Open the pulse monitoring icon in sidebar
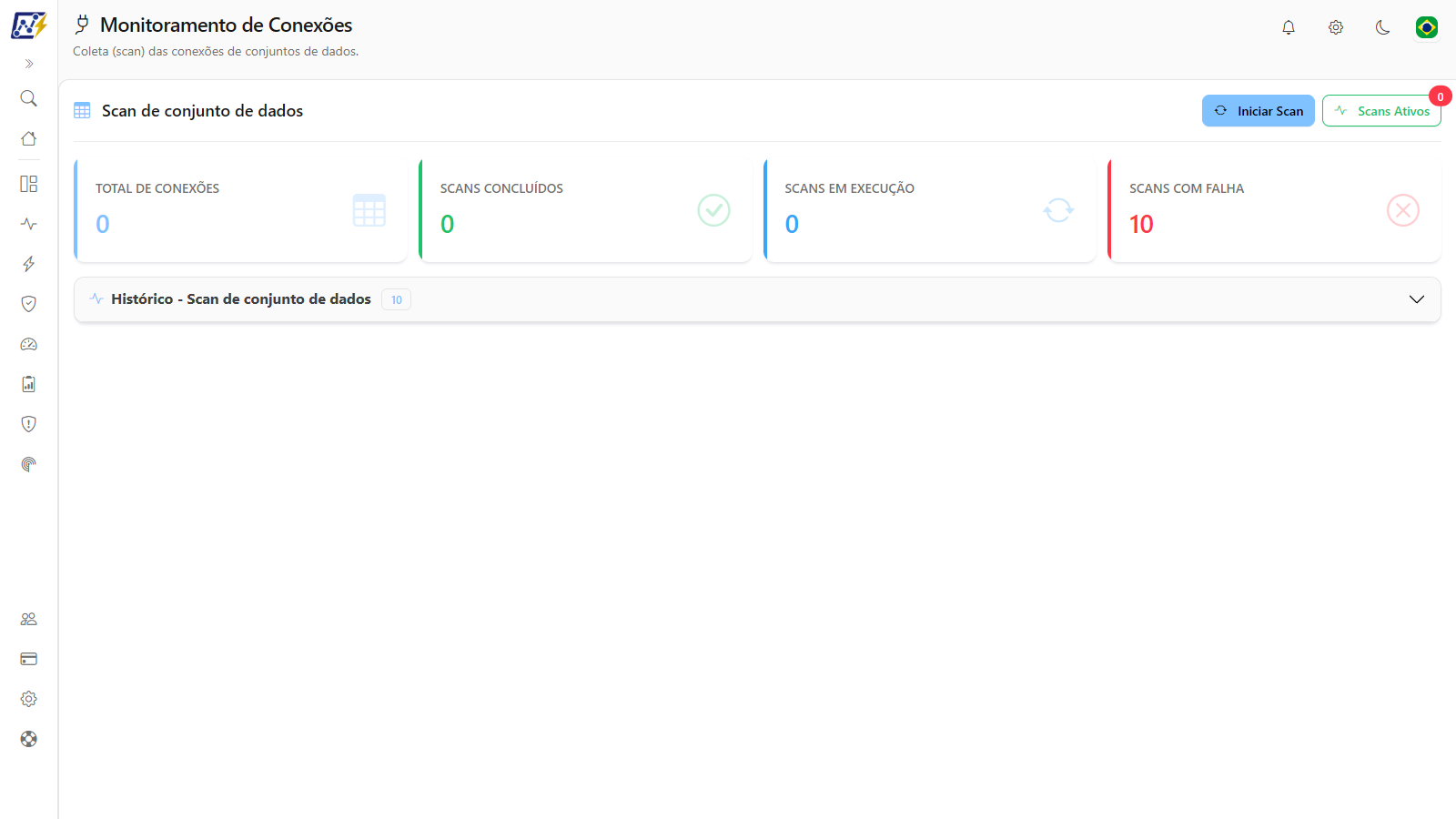 pos(29,224)
